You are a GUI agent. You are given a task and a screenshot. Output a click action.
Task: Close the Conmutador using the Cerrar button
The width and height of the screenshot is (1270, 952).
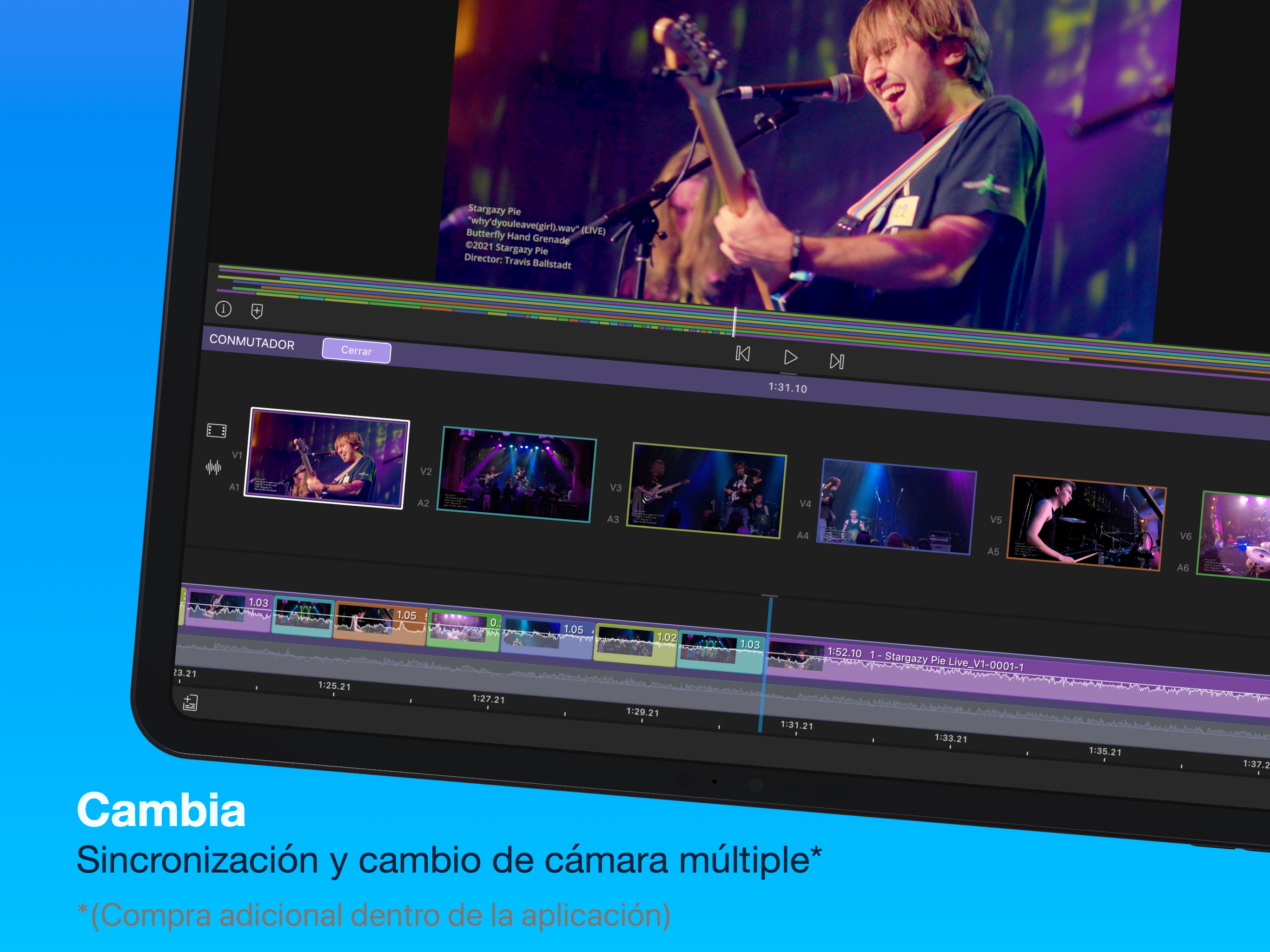coord(356,351)
